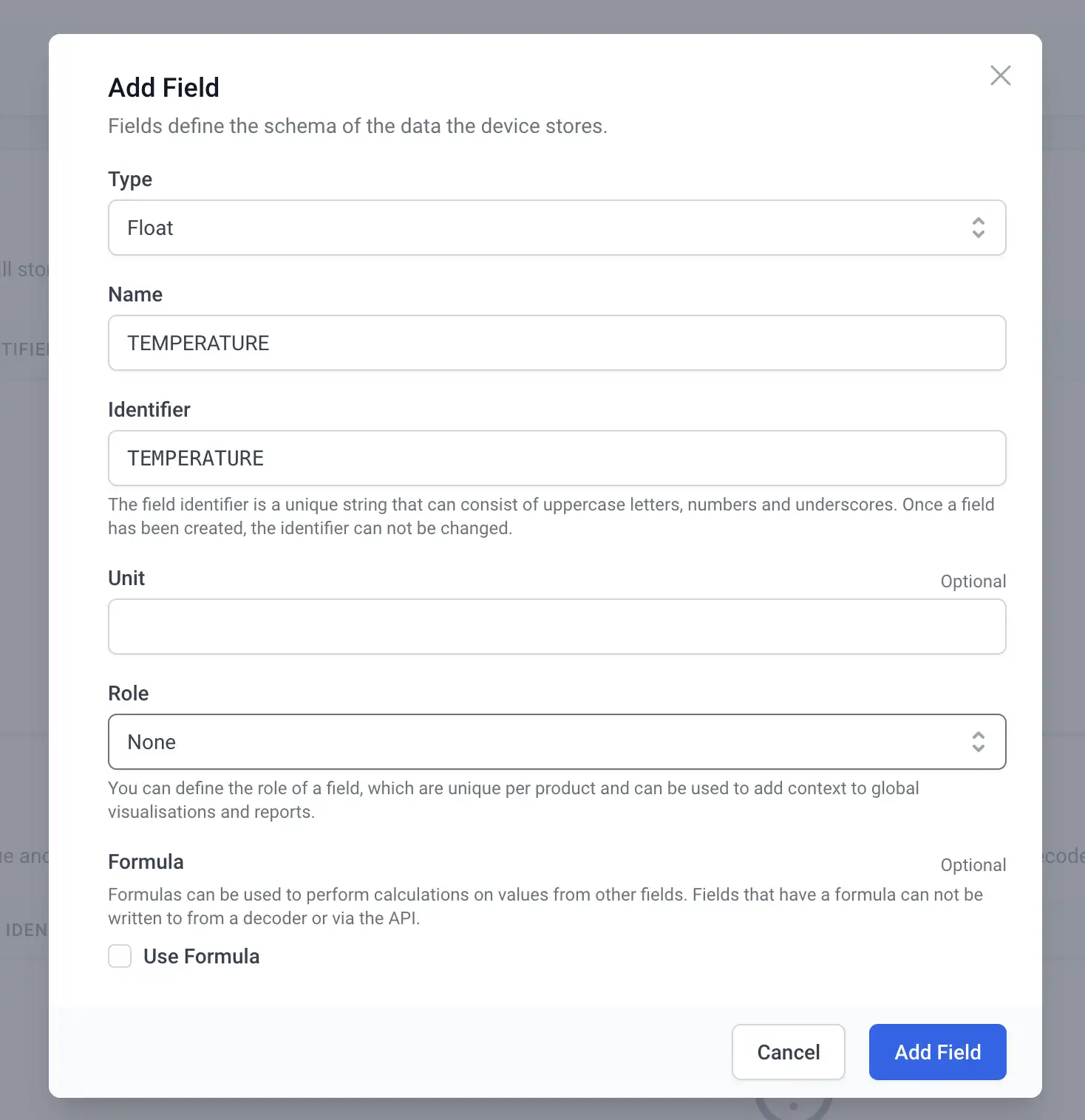The width and height of the screenshot is (1085, 1120).
Task: Close the Add Field dialog with X
Action: [x=1000, y=75]
